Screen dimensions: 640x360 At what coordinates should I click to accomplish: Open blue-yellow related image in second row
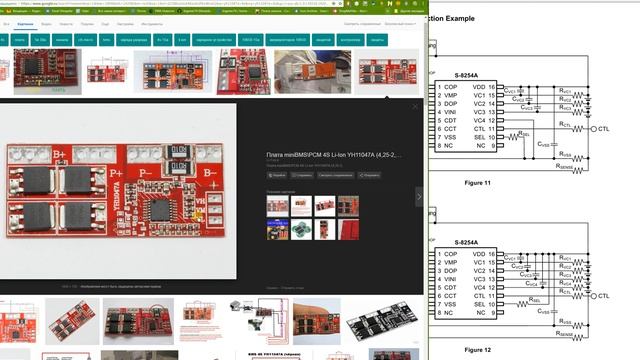click(278, 229)
